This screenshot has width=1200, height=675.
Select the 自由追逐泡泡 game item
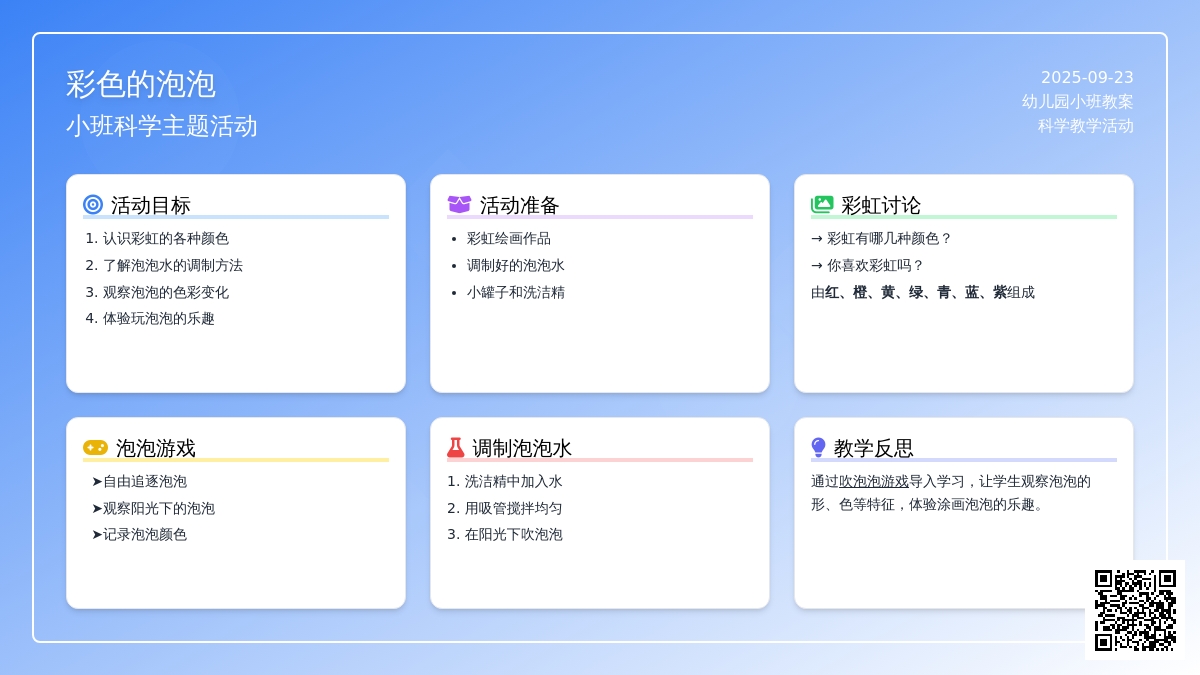click(x=144, y=482)
